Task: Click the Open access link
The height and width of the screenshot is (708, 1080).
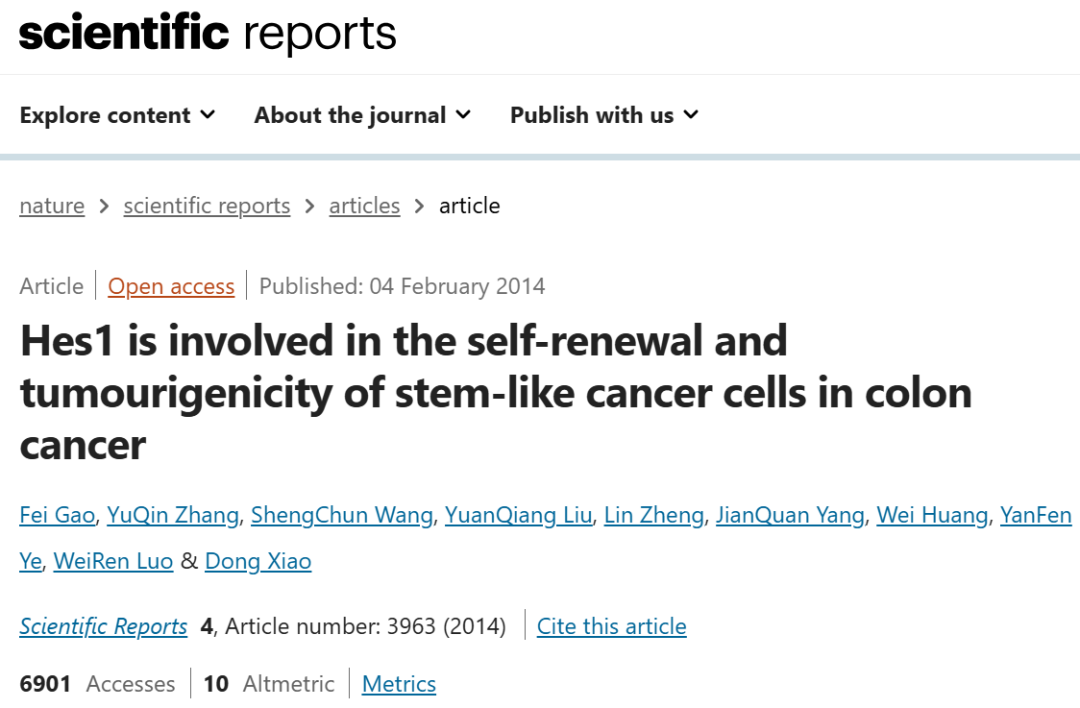Action: [171, 286]
